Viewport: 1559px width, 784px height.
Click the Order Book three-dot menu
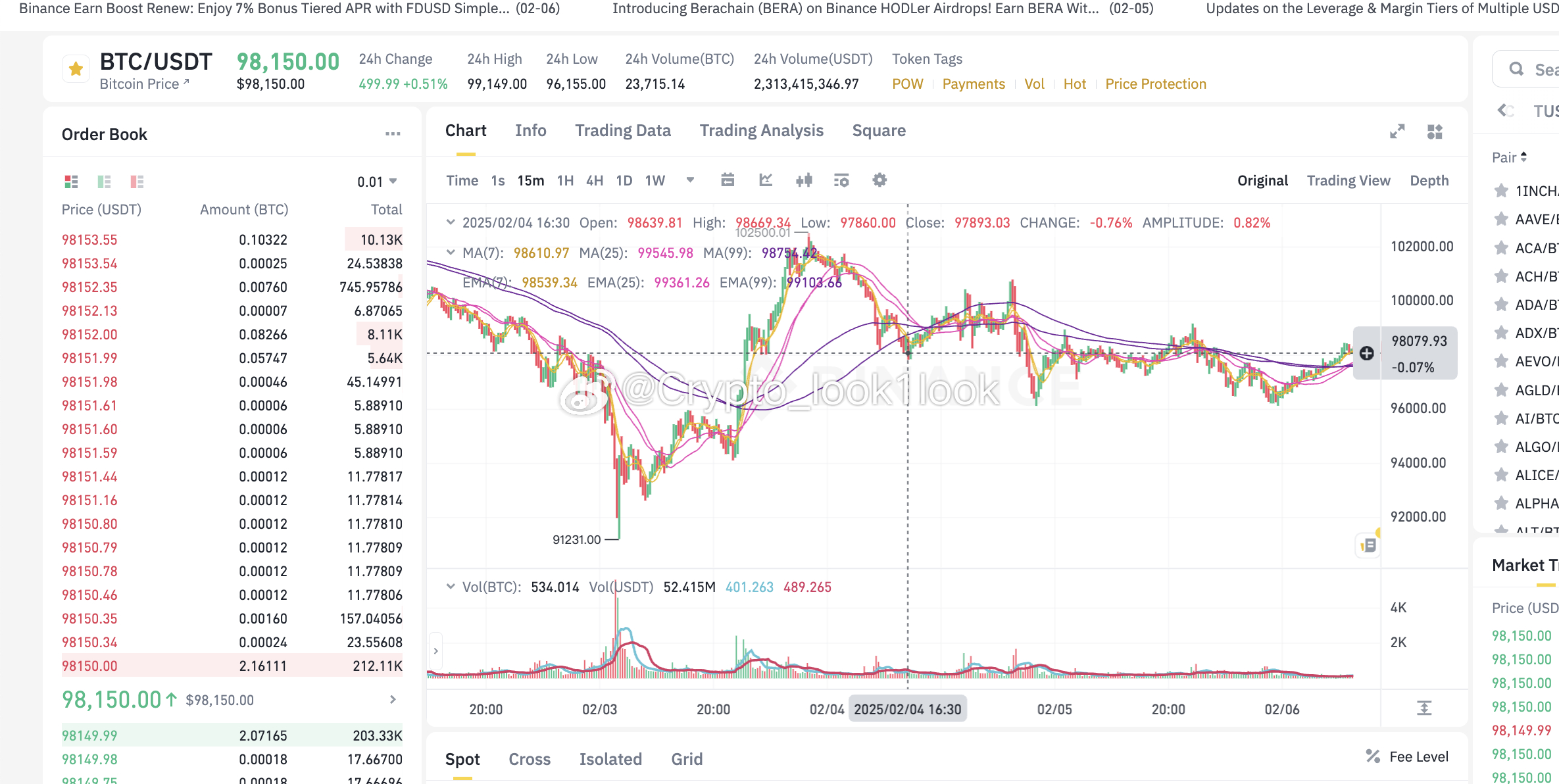pos(393,134)
